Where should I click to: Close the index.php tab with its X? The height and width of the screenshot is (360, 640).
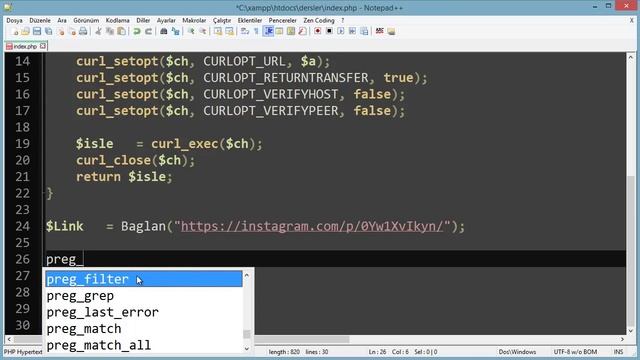pyautogui.click(x=43, y=46)
